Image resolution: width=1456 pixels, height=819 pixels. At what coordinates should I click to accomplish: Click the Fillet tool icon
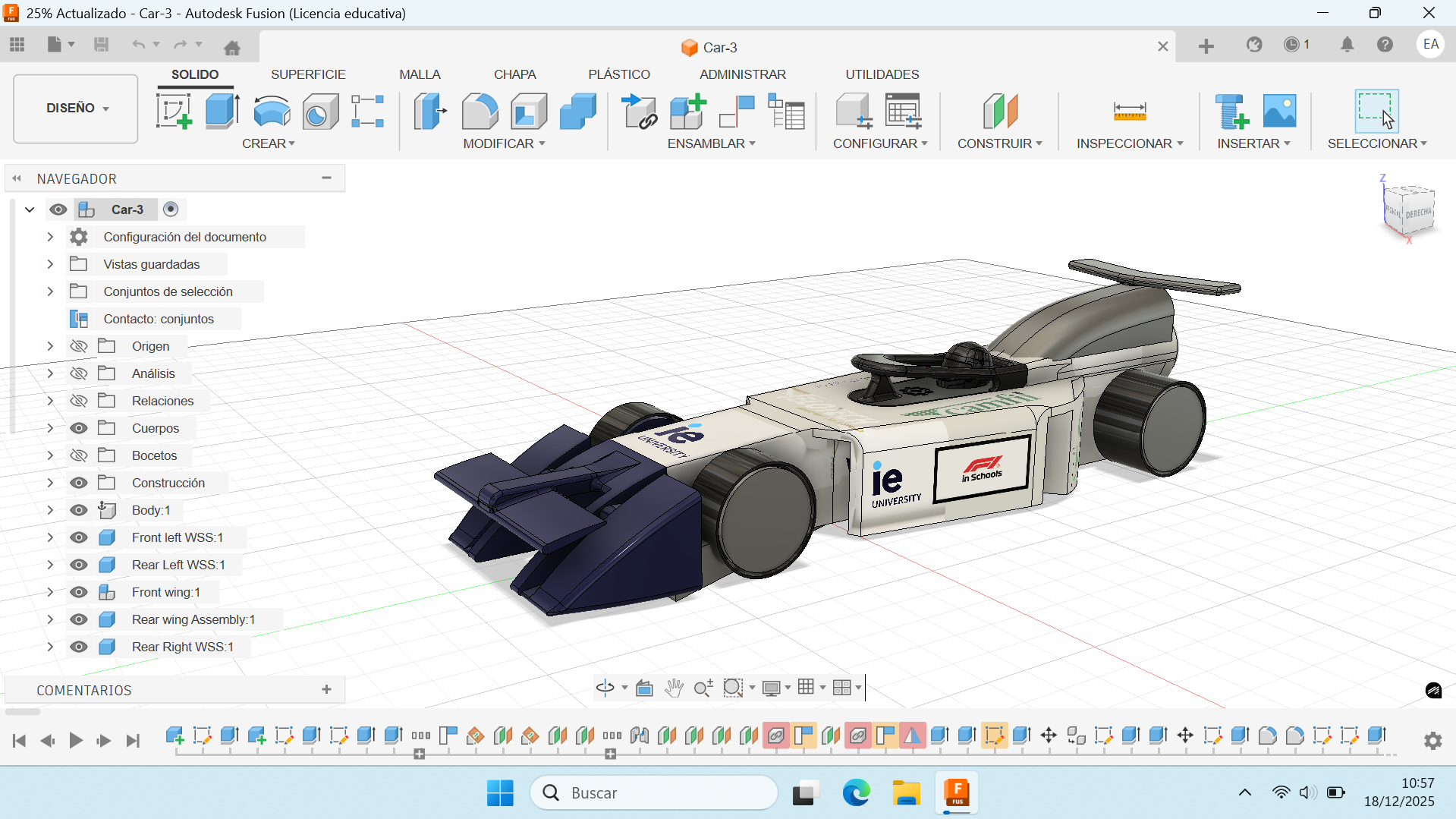(x=480, y=112)
